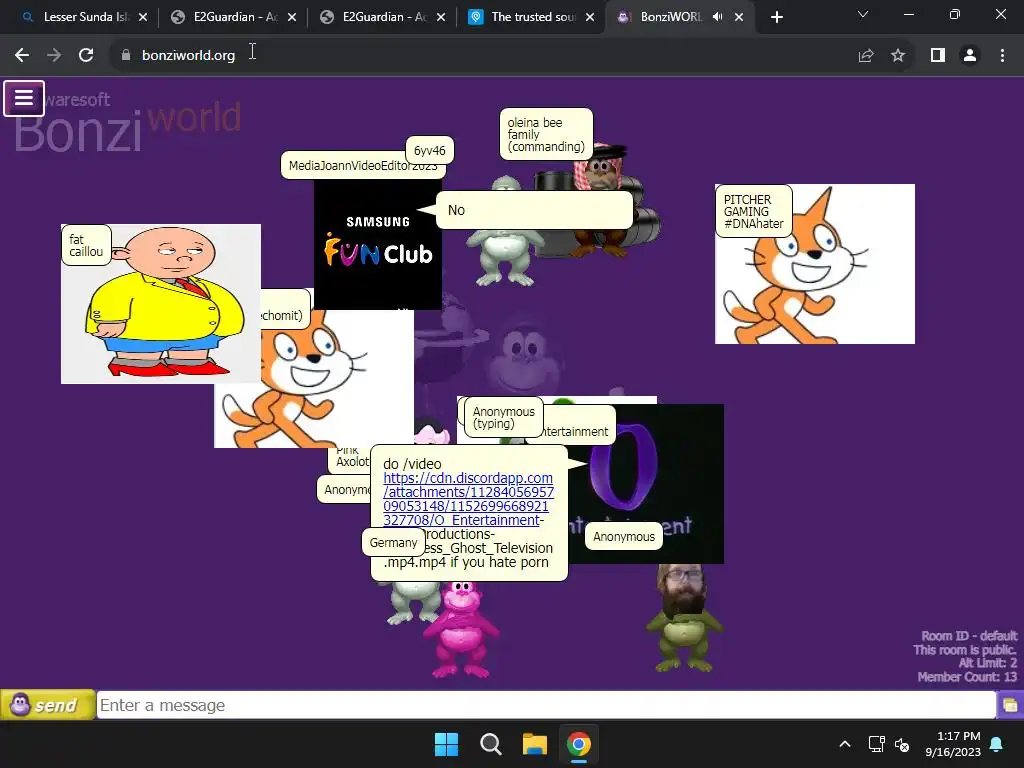
Task: Click the PITCHER GAMING cat avatar
Action: click(814, 264)
